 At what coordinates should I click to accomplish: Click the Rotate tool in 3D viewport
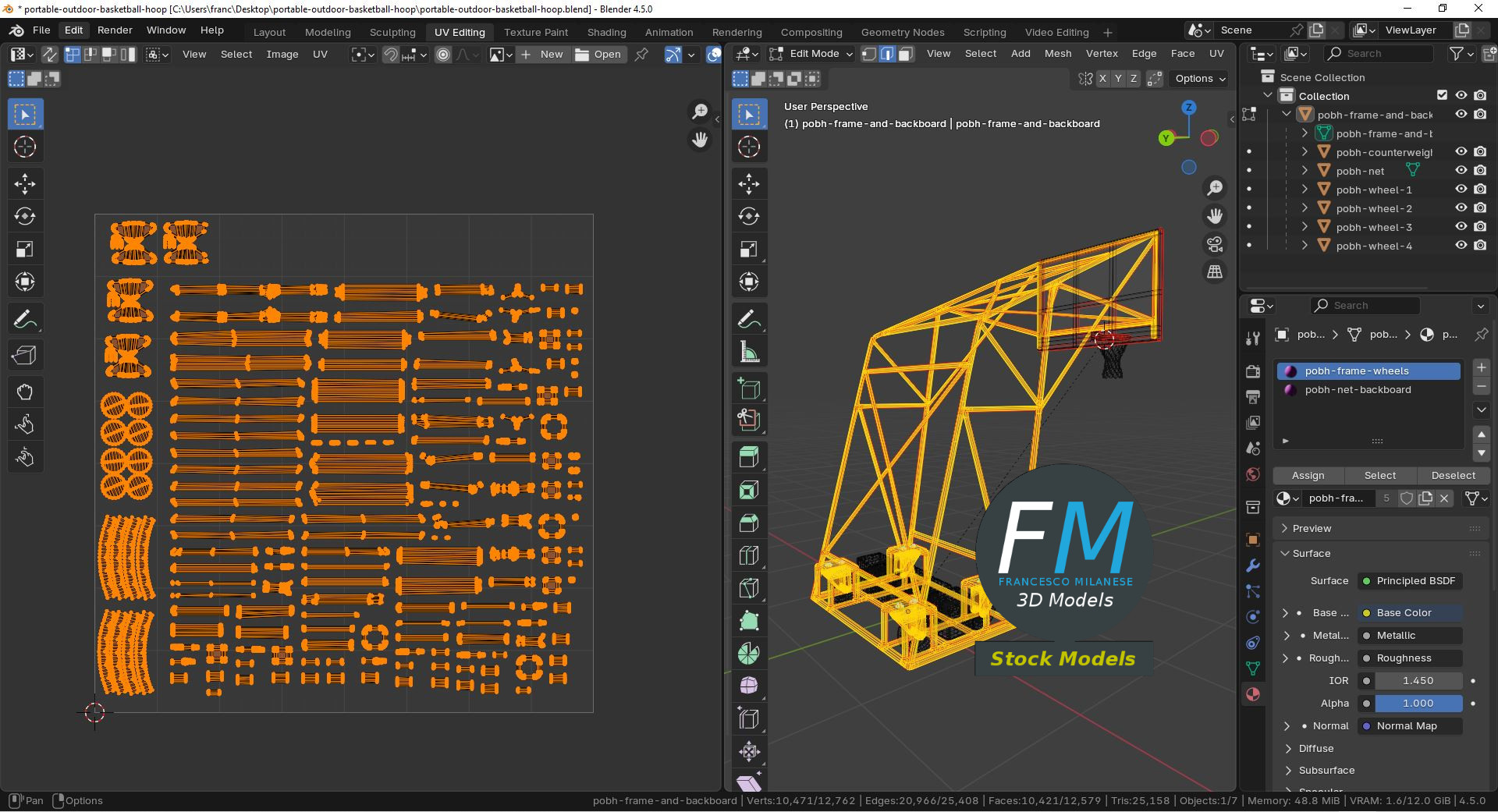click(x=749, y=216)
